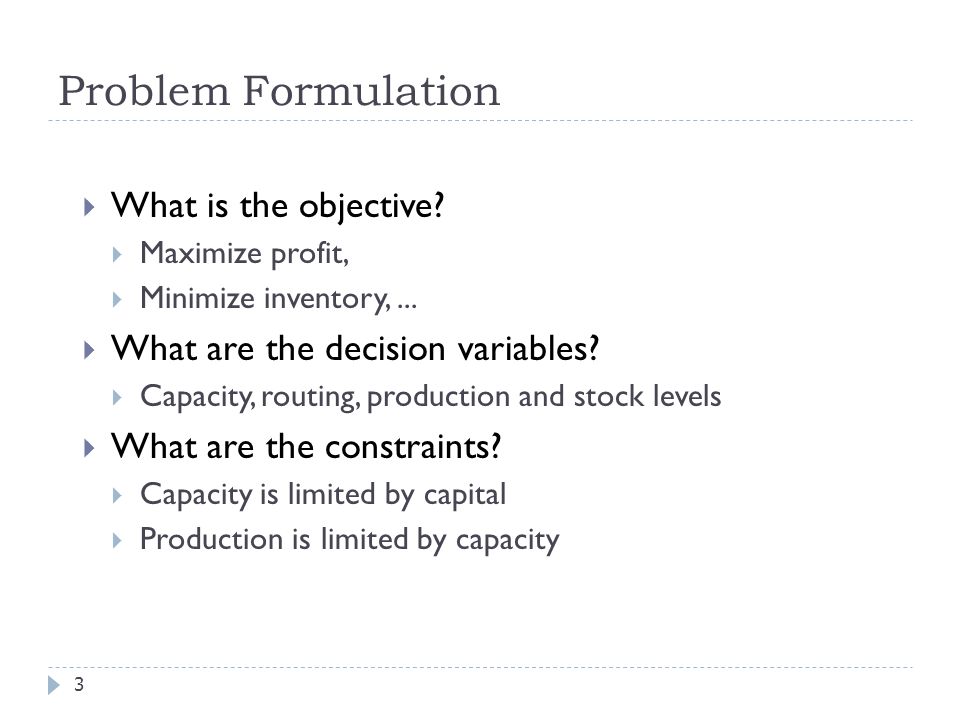Click the dashed line under the title
Viewport: 960px width, 720px height.
(x=481, y=121)
